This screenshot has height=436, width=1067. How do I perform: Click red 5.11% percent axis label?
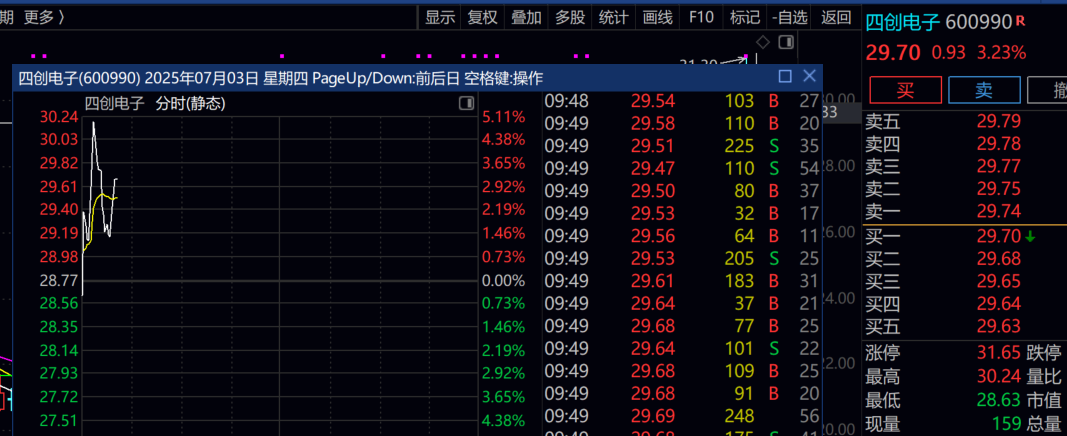[x=504, y=117]
